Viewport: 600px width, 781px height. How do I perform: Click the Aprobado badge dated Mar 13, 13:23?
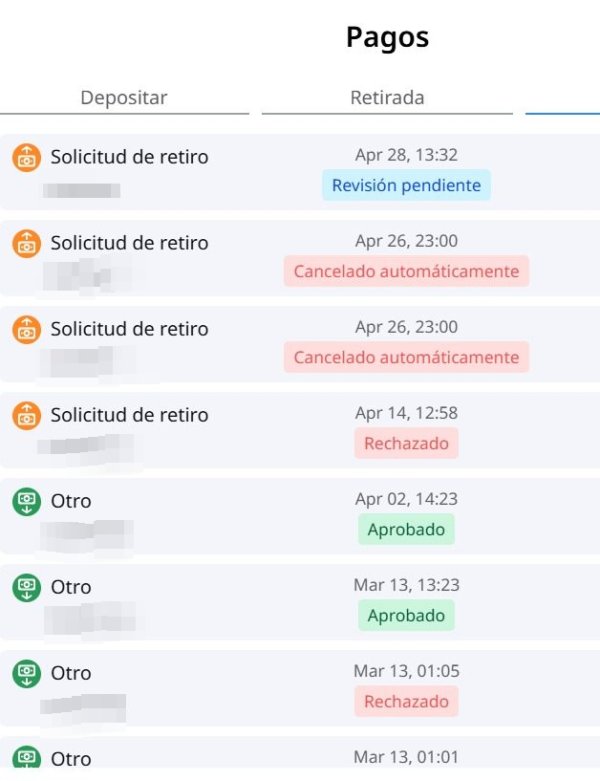(406, 615)
